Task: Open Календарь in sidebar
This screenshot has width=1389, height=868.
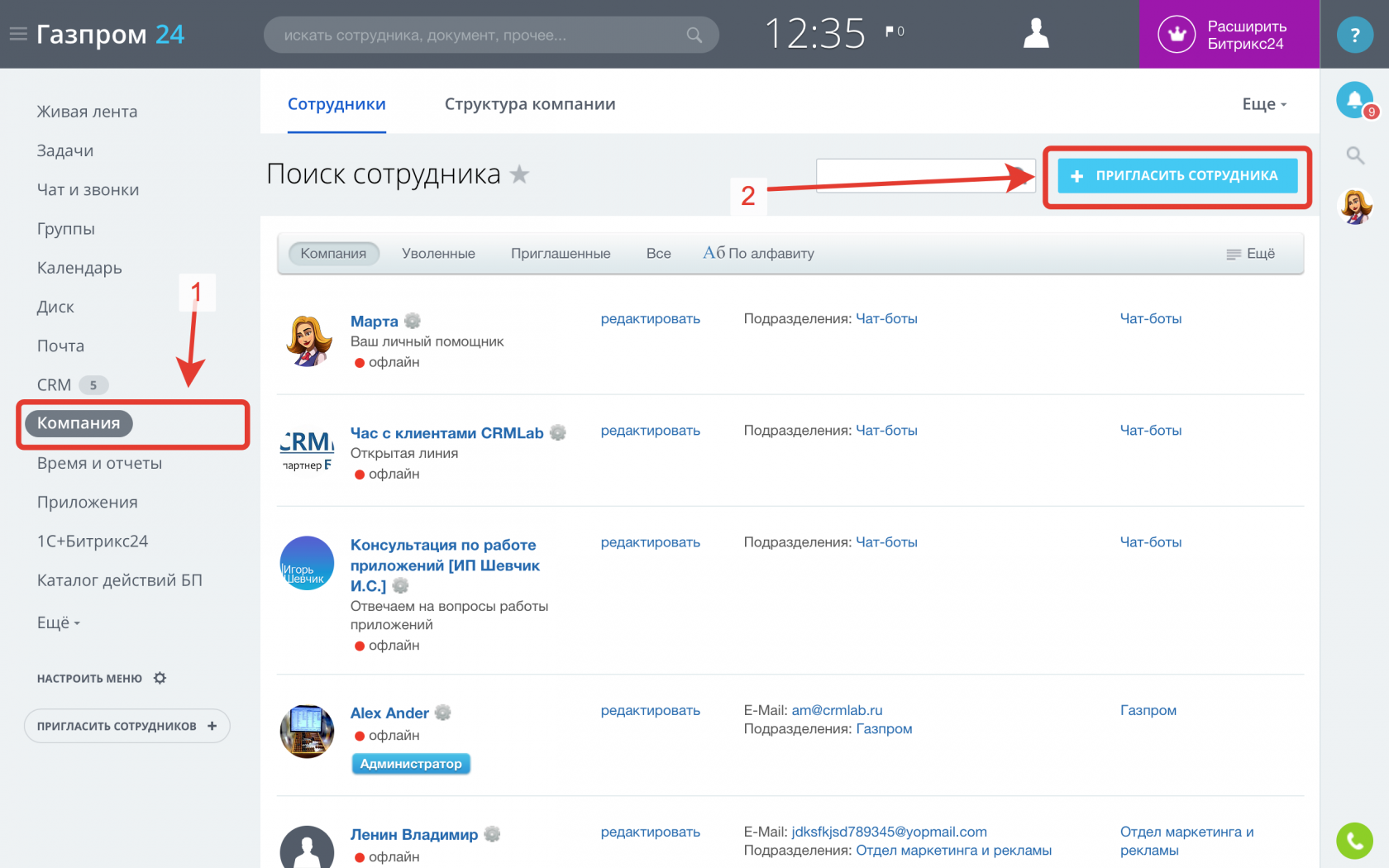Action: (79, 268)
